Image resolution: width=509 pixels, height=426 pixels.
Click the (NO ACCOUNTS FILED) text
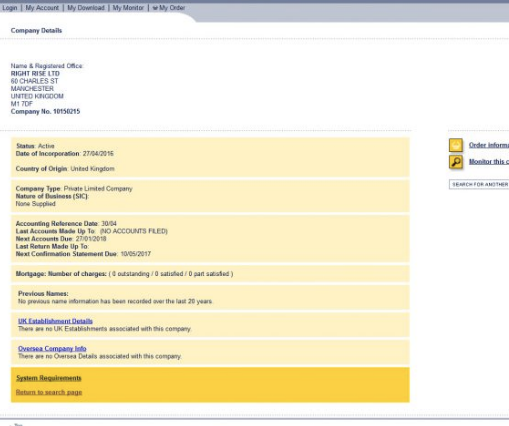click(134, 231)
